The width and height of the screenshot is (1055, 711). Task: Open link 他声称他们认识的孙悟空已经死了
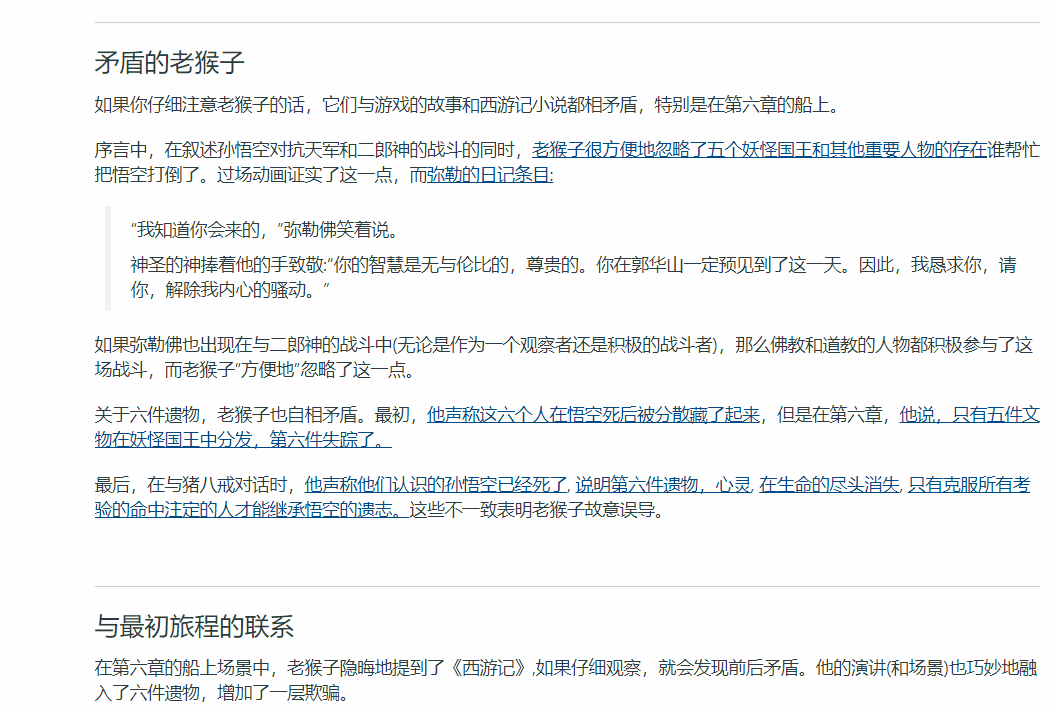[x=436, y=485]
